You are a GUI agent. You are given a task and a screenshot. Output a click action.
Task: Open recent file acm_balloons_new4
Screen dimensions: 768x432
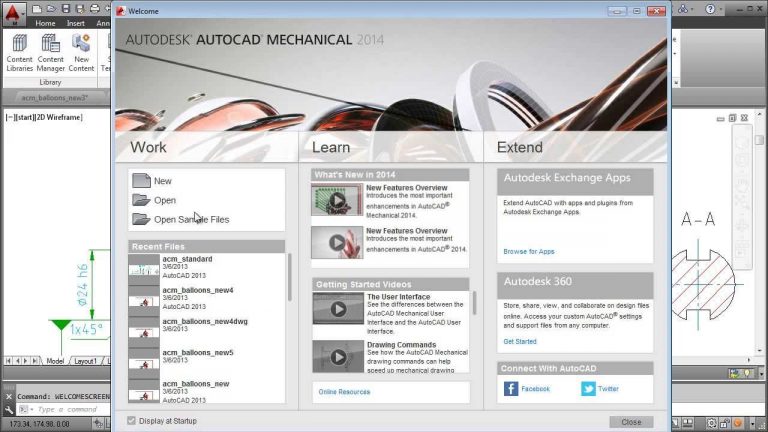click(x=206, y=298)
